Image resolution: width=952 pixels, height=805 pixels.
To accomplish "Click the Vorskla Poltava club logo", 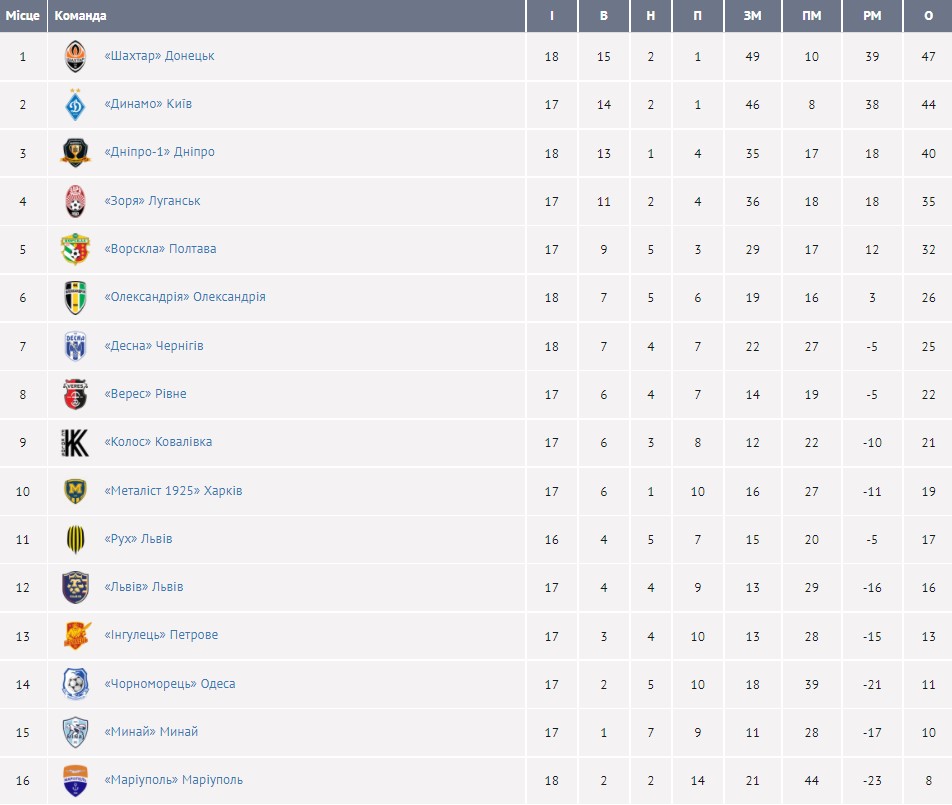I will click(x=75, y=249).
